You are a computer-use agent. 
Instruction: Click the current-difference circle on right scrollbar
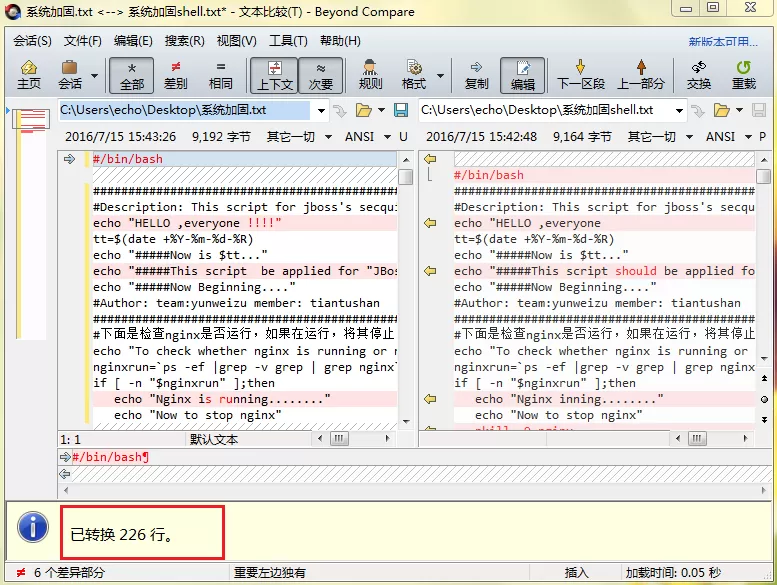pos(764,399)
